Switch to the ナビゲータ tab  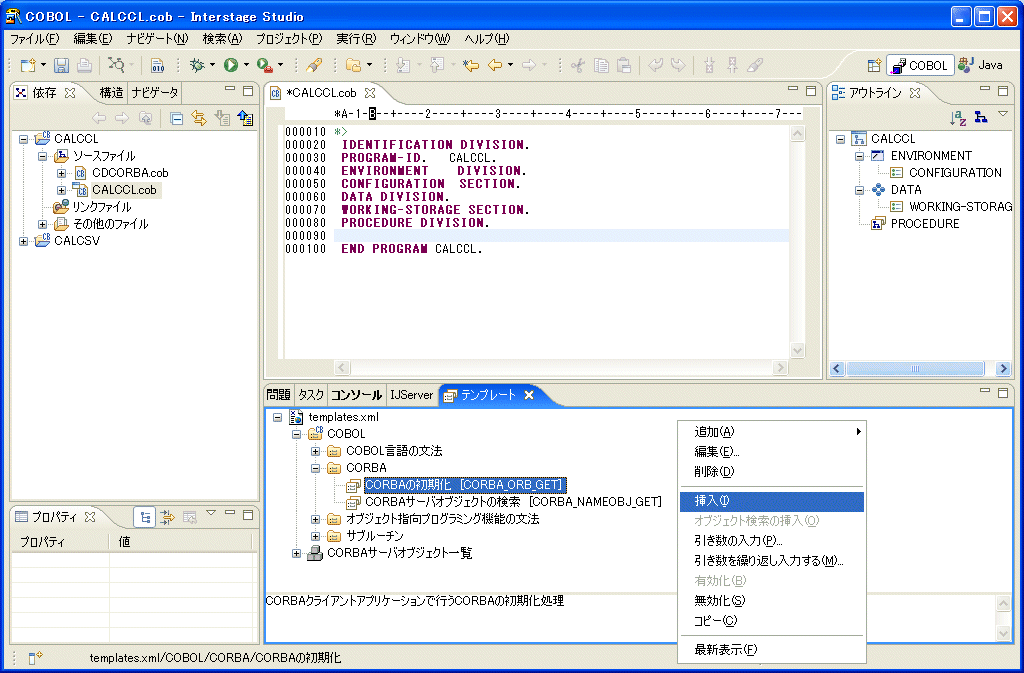click(154, 93)
